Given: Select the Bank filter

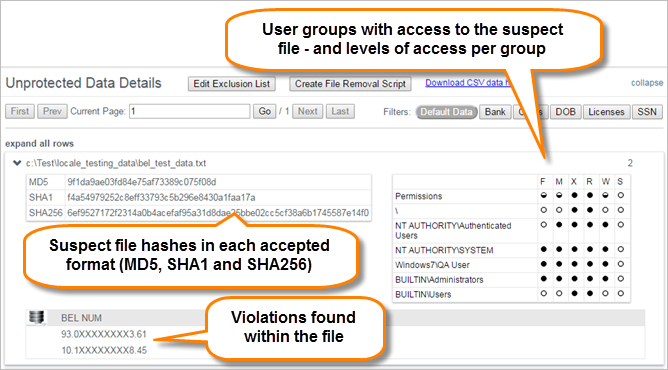Looking at the screenshot, I should [495, 112].
